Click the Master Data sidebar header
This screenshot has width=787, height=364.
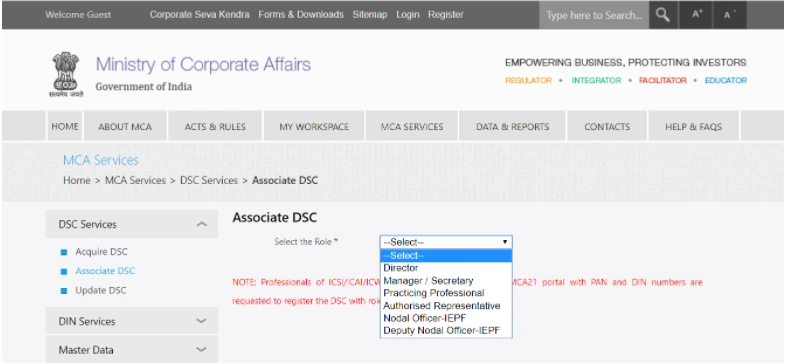click(132, 349)
